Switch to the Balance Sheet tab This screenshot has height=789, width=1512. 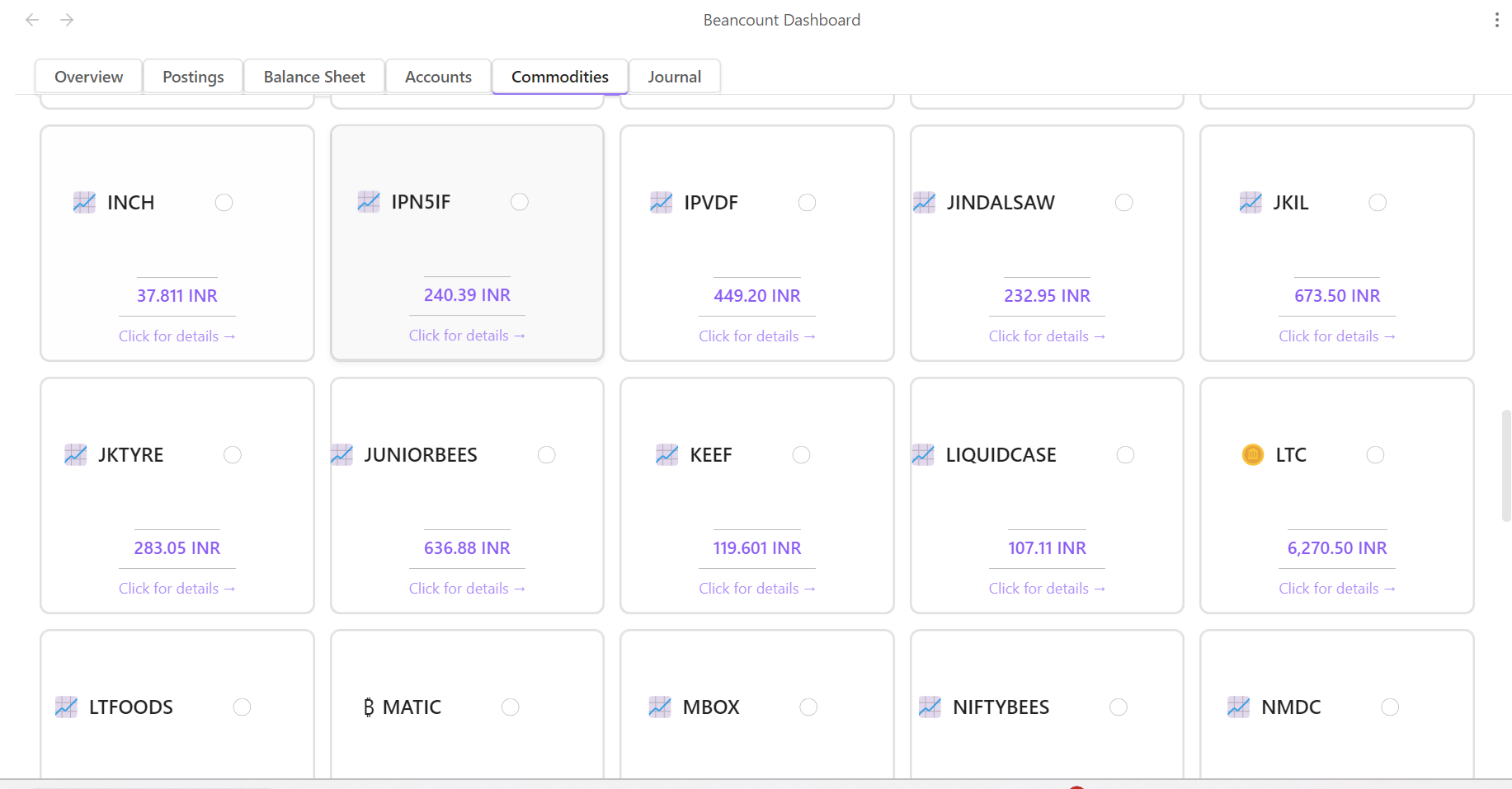(314, 77)
